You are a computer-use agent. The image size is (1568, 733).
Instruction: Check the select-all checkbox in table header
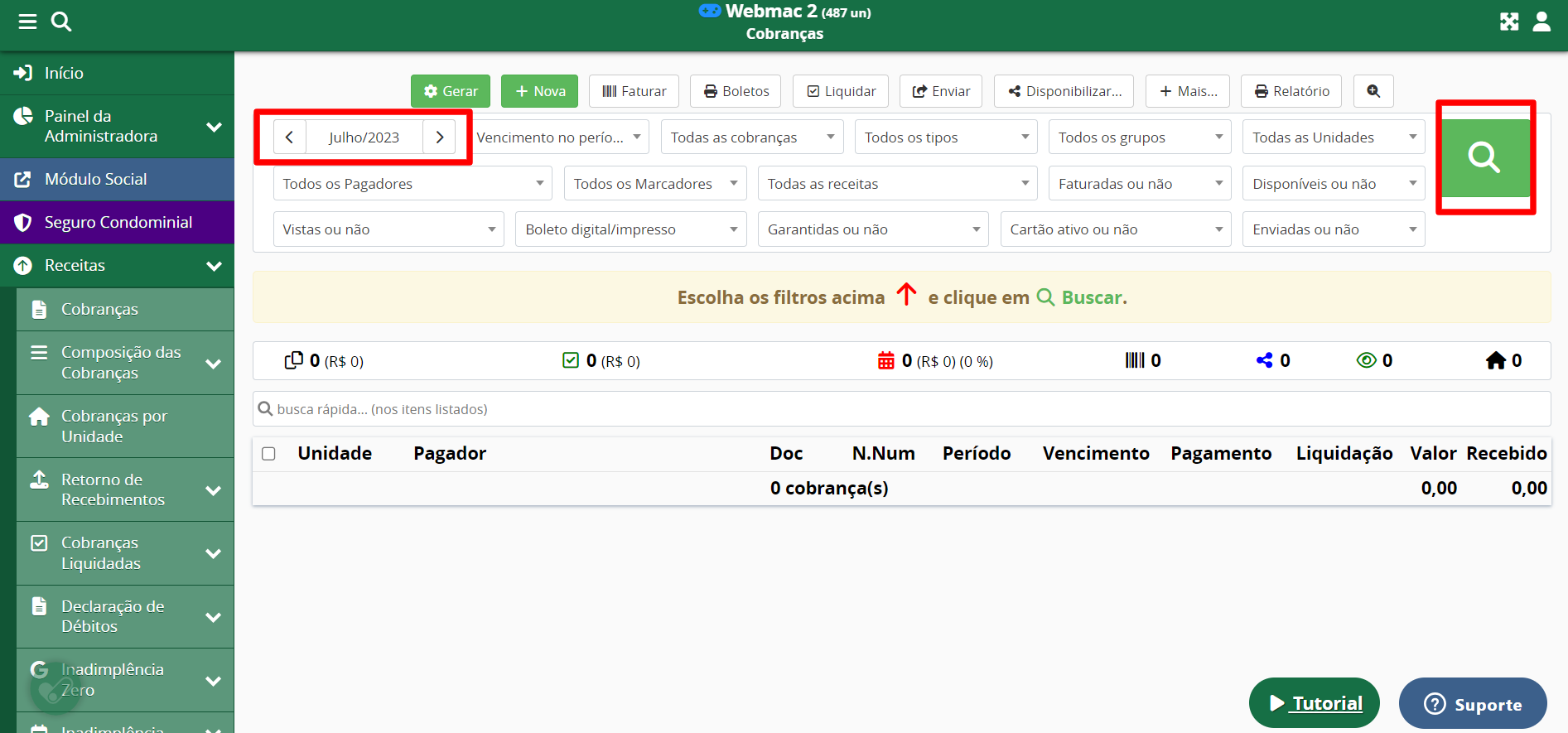(x=268, y=454)
